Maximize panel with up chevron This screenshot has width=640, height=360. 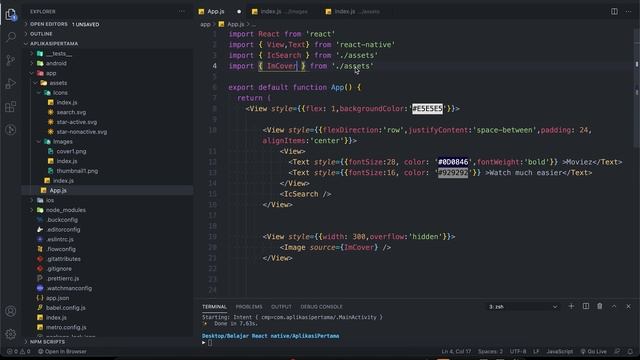coord(614,306)
